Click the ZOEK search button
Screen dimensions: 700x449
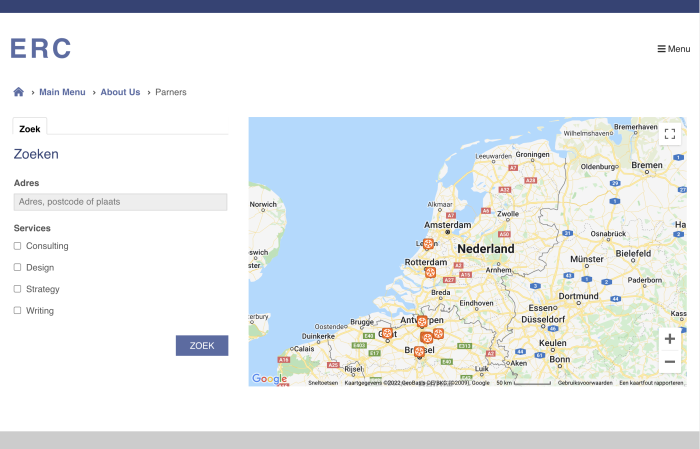pyautogui.click(x=202, y=345)
